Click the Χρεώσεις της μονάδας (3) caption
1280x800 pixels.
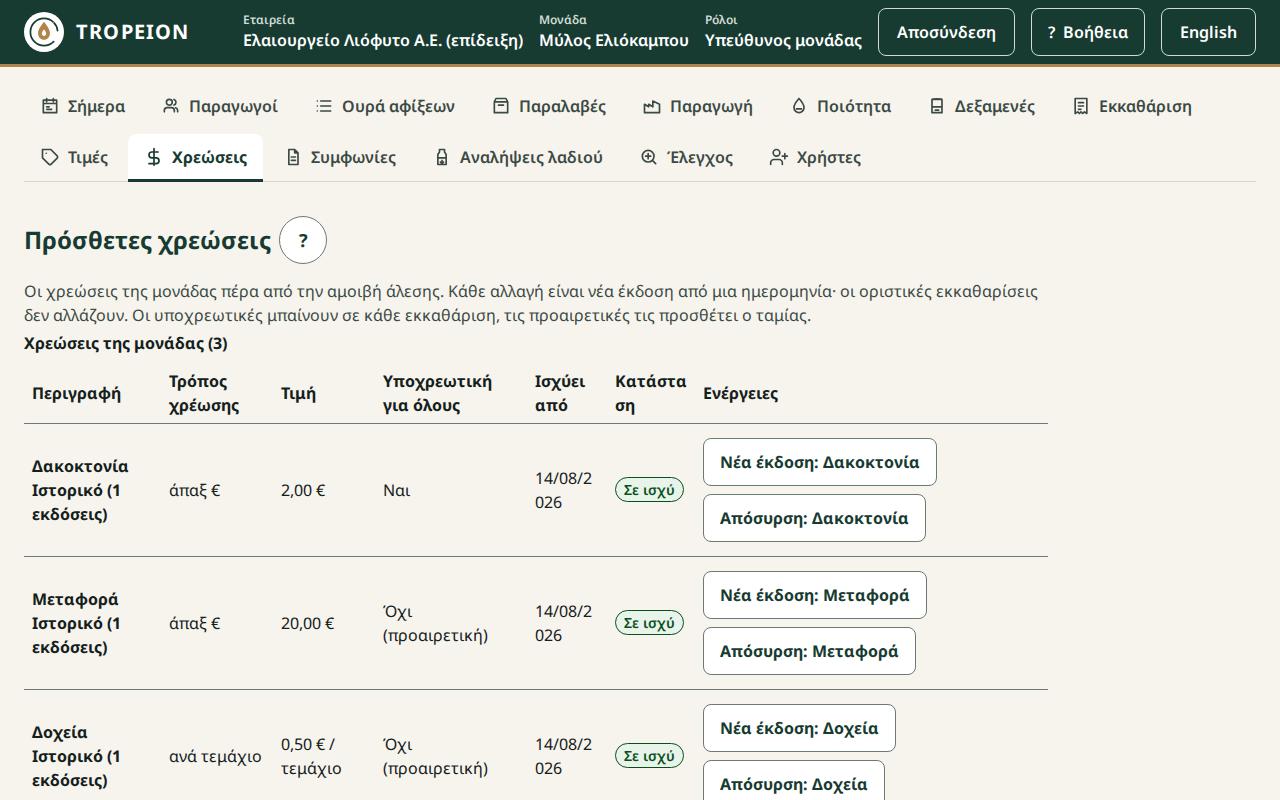(126, 344)
